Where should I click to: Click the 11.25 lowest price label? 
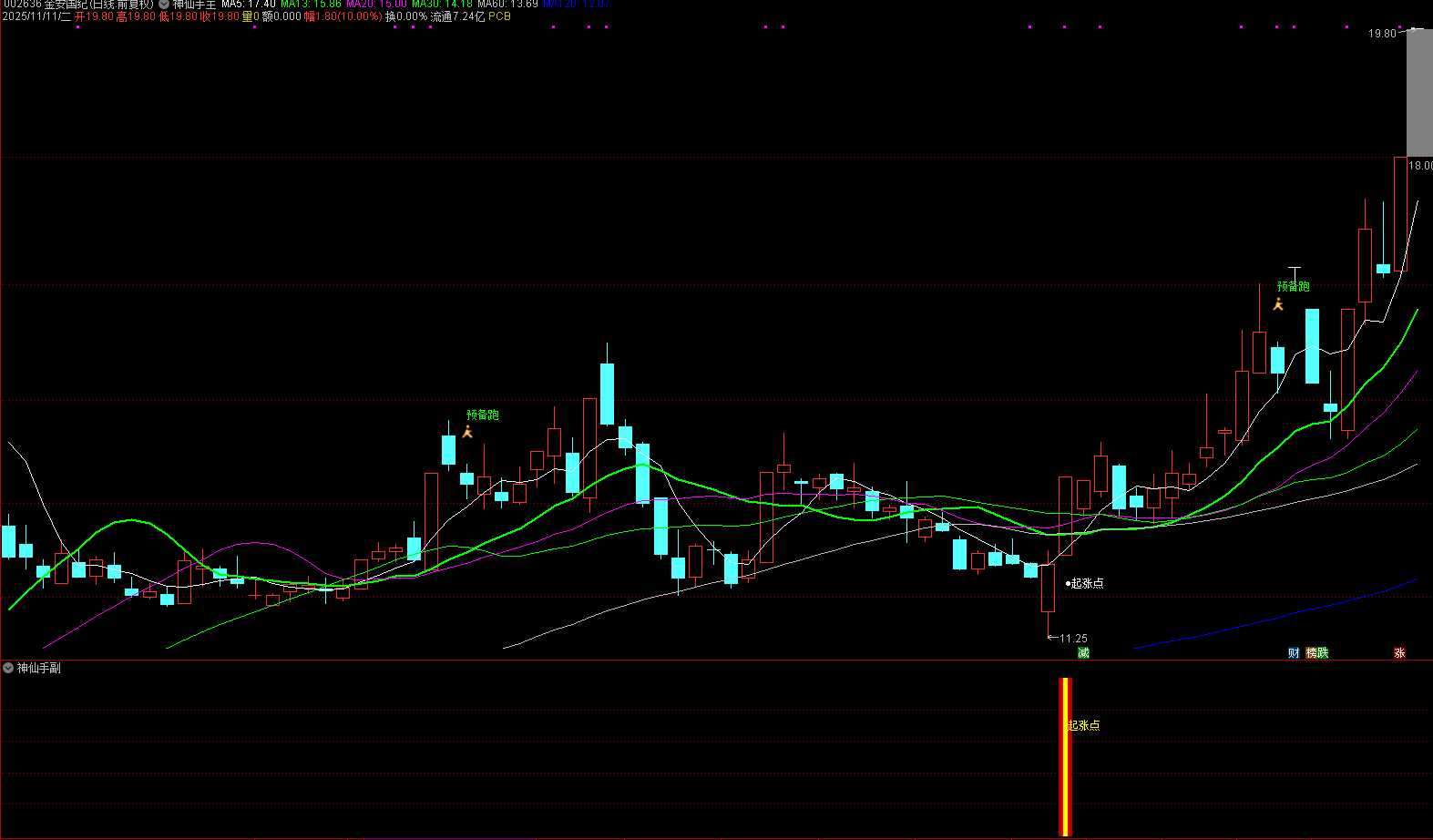tap(1073, 639)
